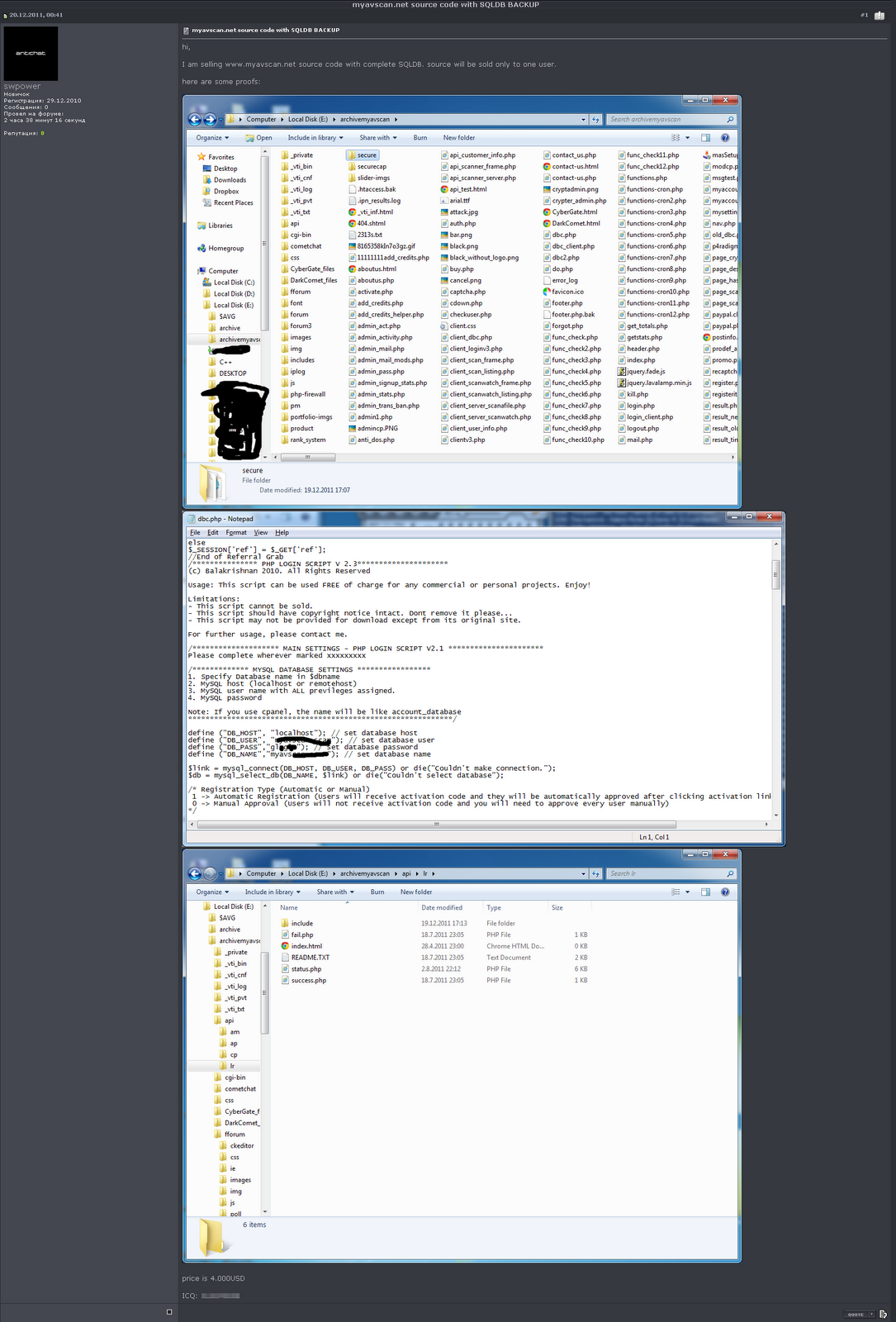Click Back arrow in top Explorer window
This screenshot has height=1322, width=896.
(195, 120)
